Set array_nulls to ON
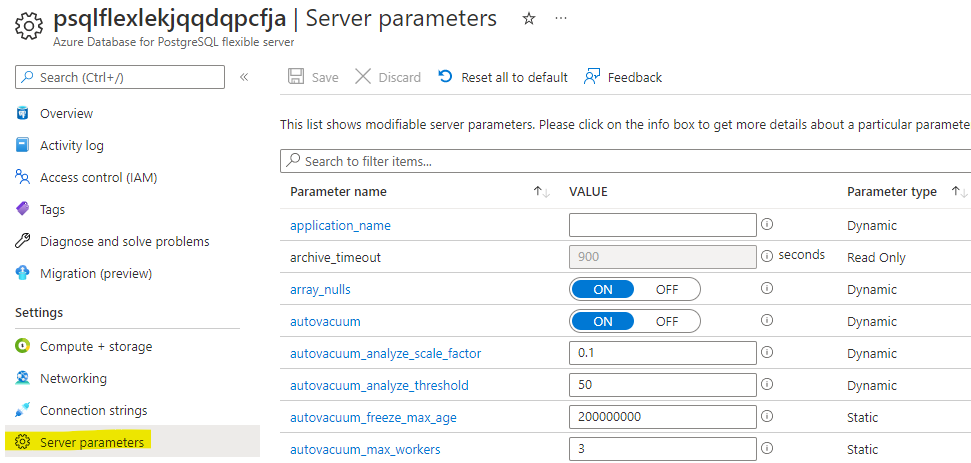 [603, 289]
